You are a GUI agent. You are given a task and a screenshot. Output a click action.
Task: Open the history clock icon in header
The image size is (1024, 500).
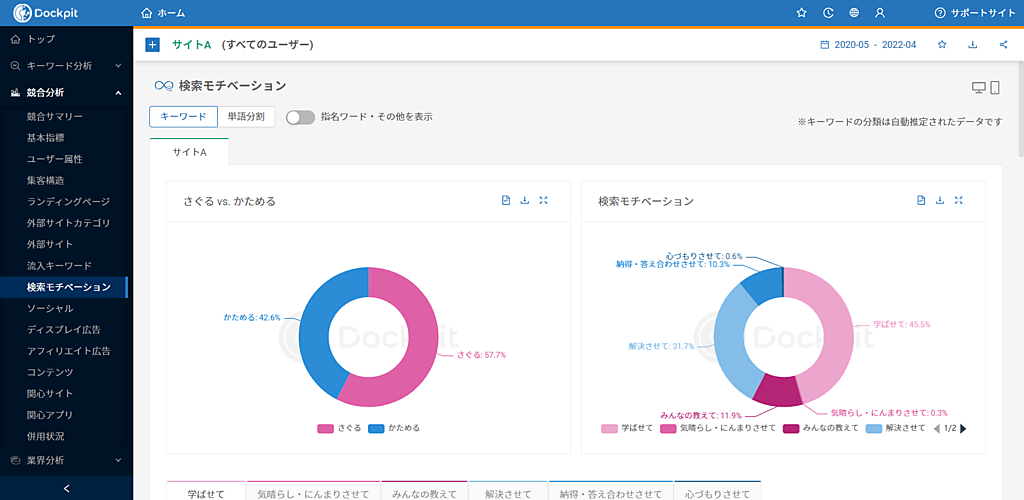pos(828,13)
